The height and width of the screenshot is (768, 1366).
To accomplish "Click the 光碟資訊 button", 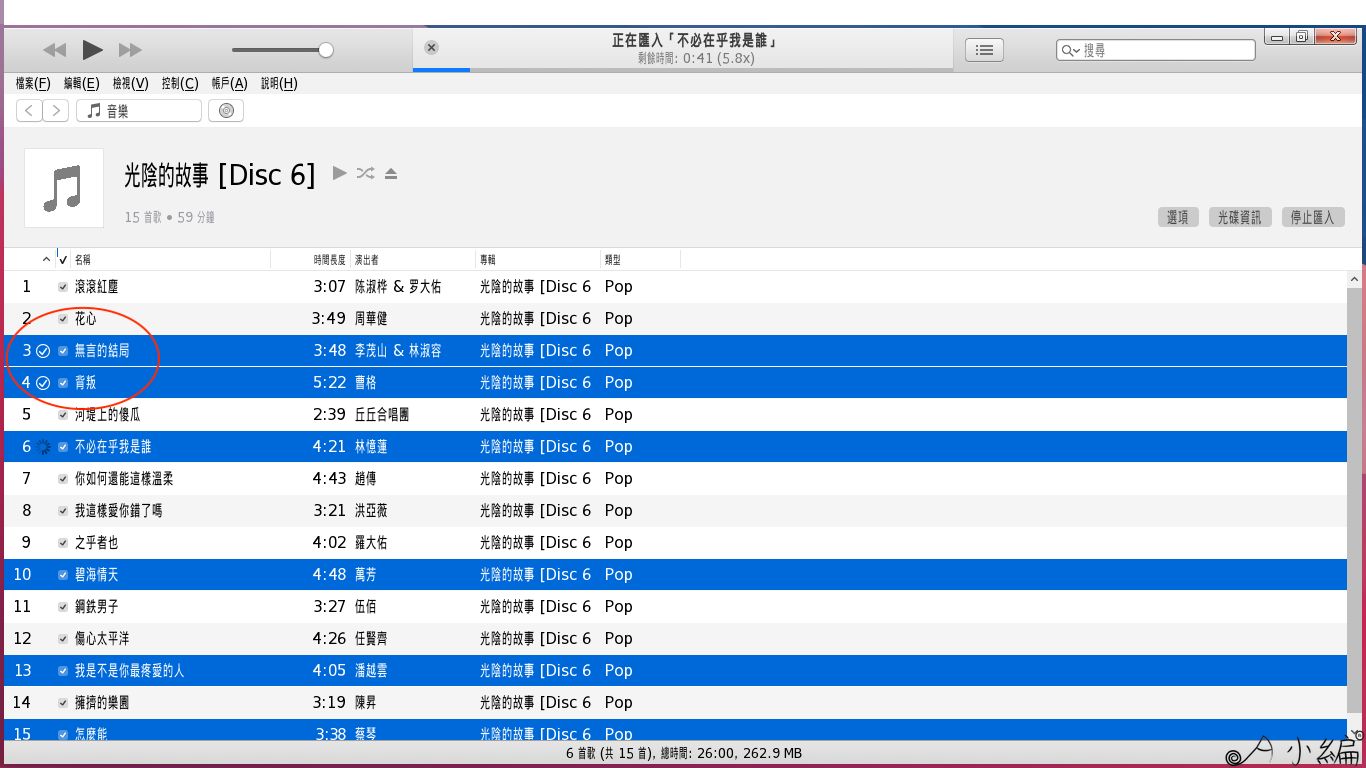I will coord(1239,217).
